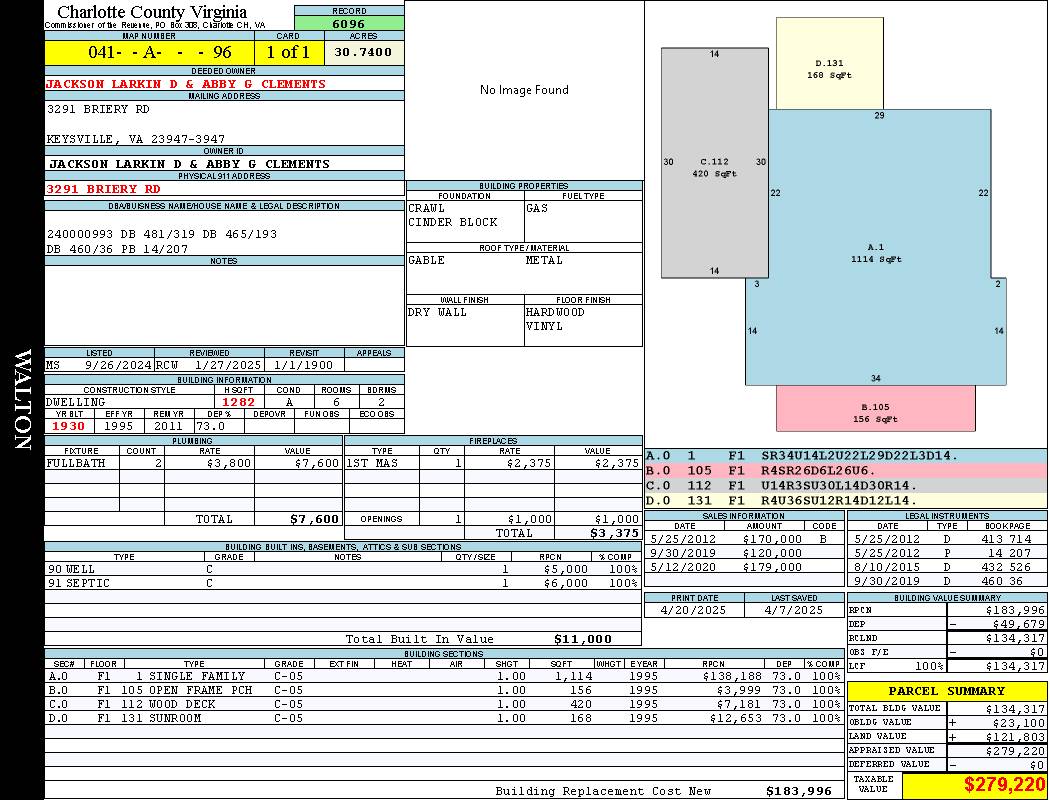Select the 90 WELL built-in row

[x=343, y=569]
